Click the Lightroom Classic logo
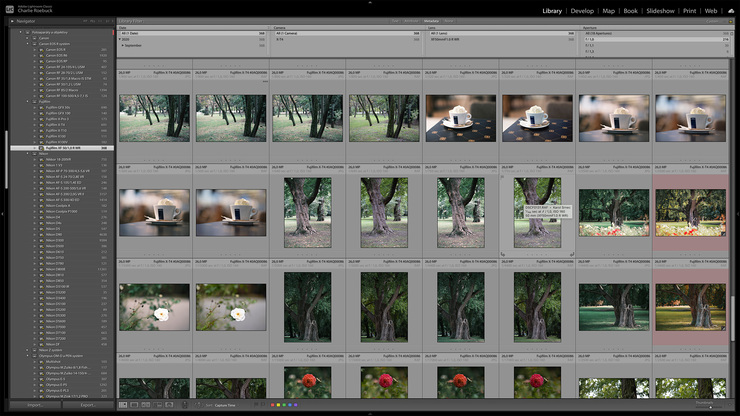Image resolution: width=740 pixels, height=416 pixels. [9, 9]
